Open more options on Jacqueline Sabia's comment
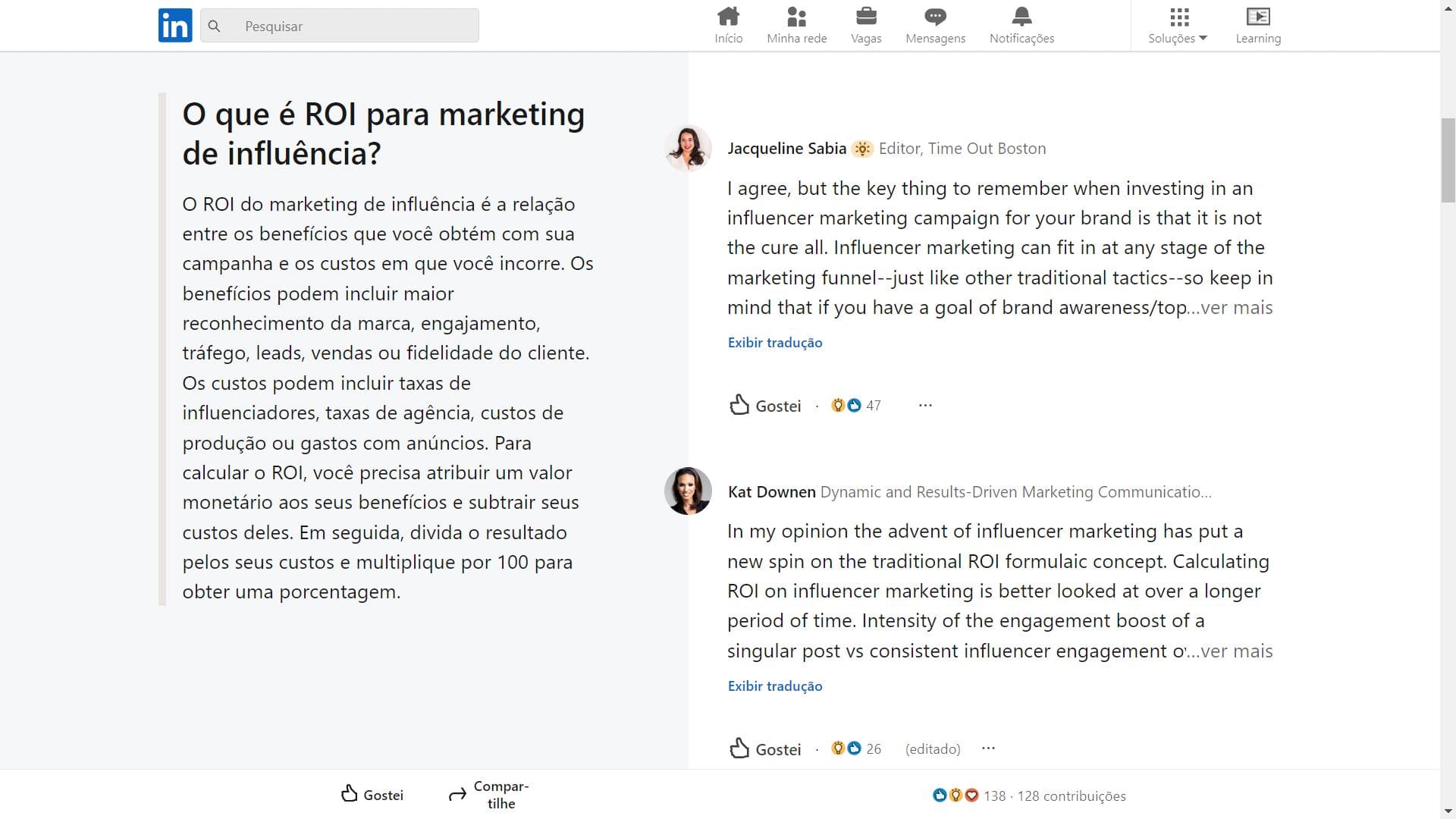Screen dimensions: 1456x819 [x=924, y=406]
